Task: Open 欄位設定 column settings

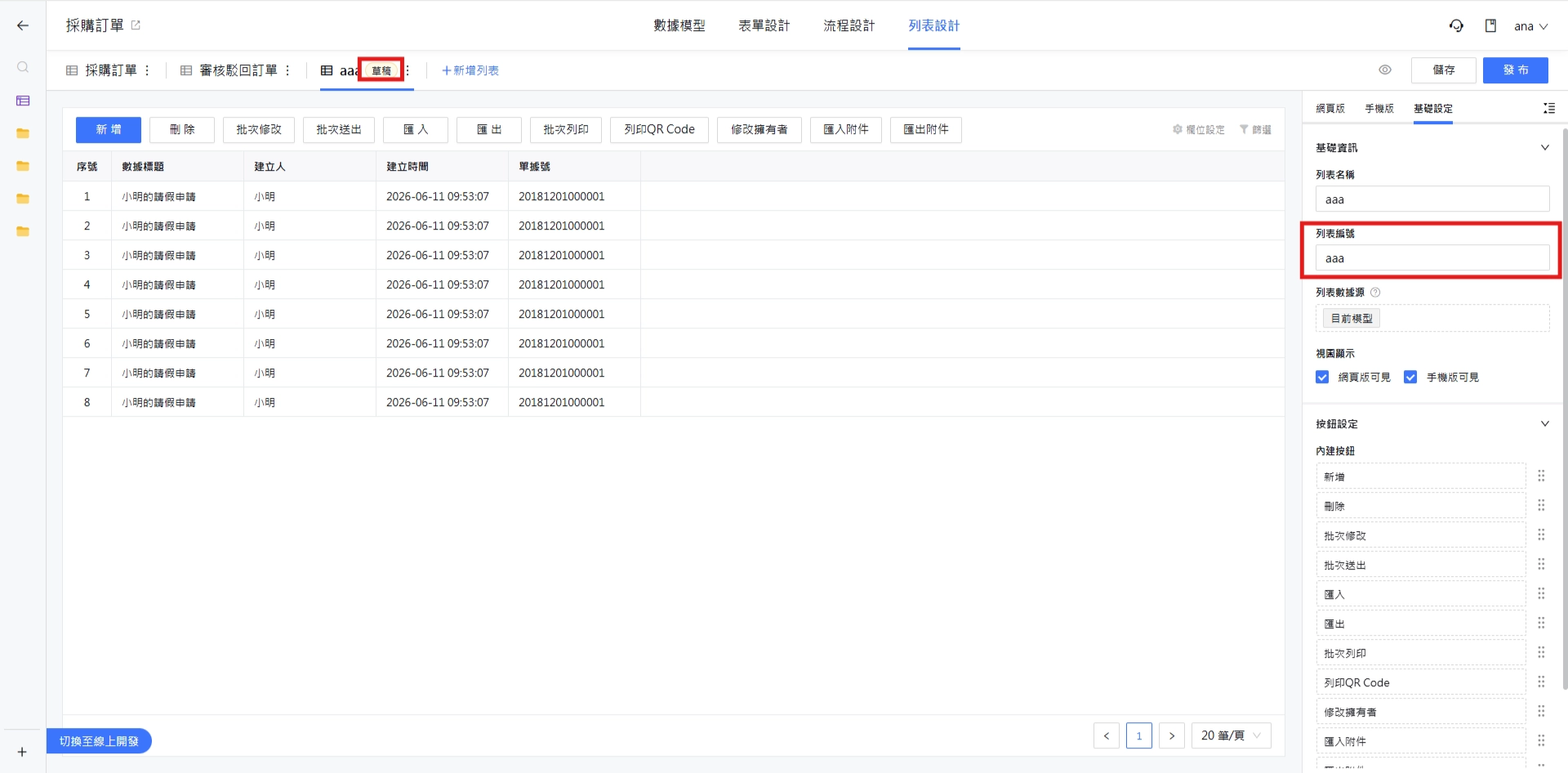Action: 1198,129
